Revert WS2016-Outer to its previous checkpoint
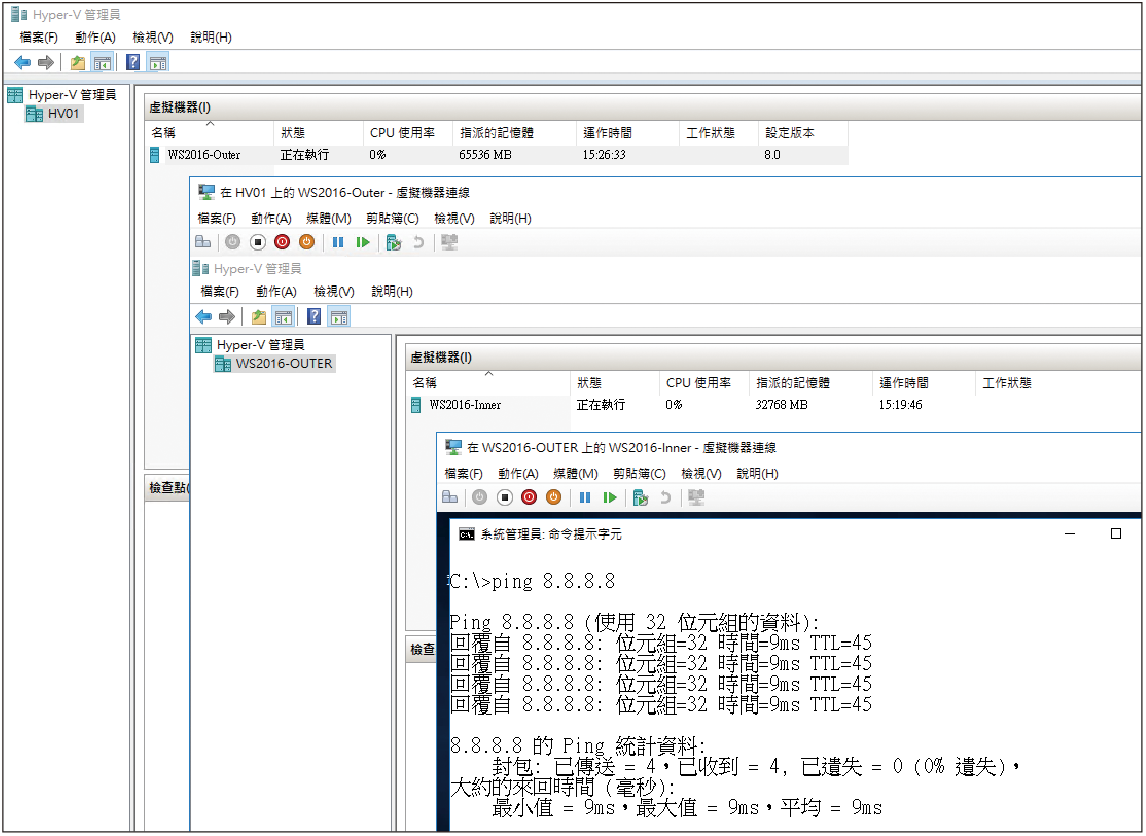This screenshot has height=836, width=1146. coord(419,242)
